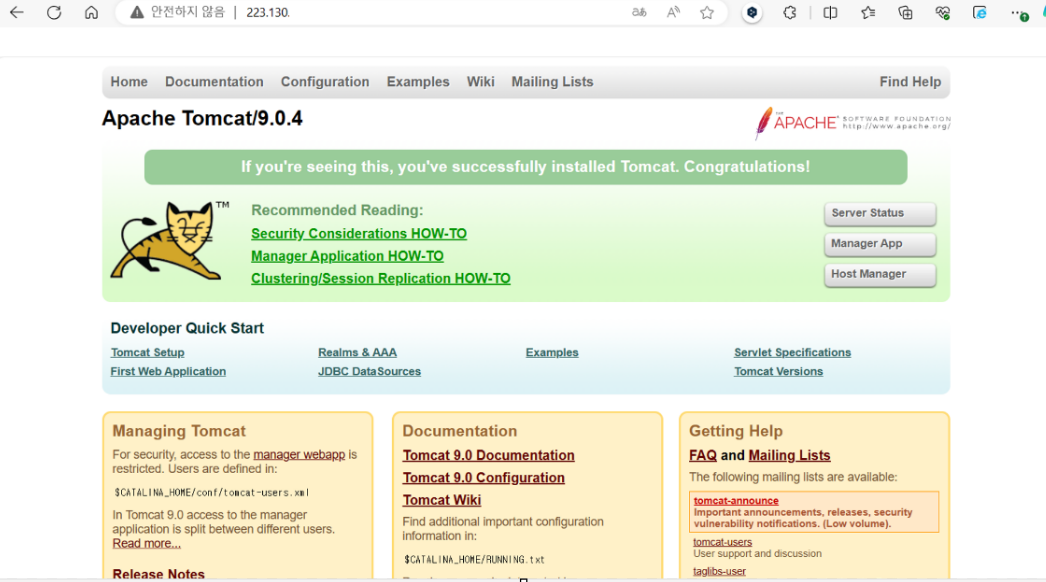Open browser essentials heart icon

click(943, 12)
